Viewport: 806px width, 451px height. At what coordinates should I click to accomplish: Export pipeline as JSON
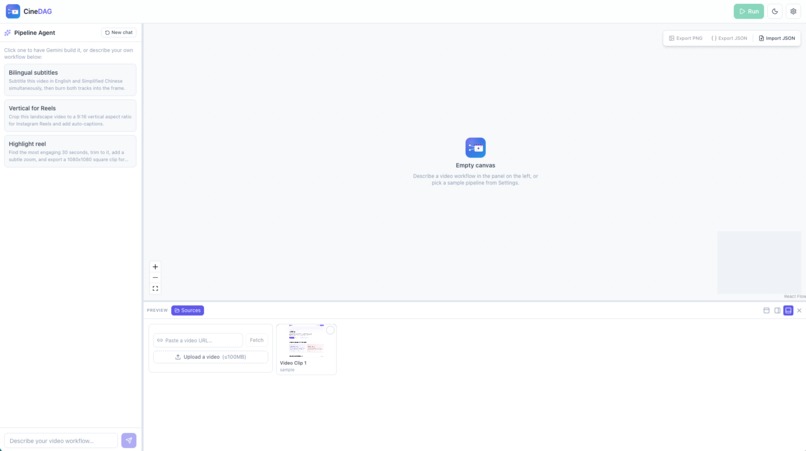[x=729, y=38]
